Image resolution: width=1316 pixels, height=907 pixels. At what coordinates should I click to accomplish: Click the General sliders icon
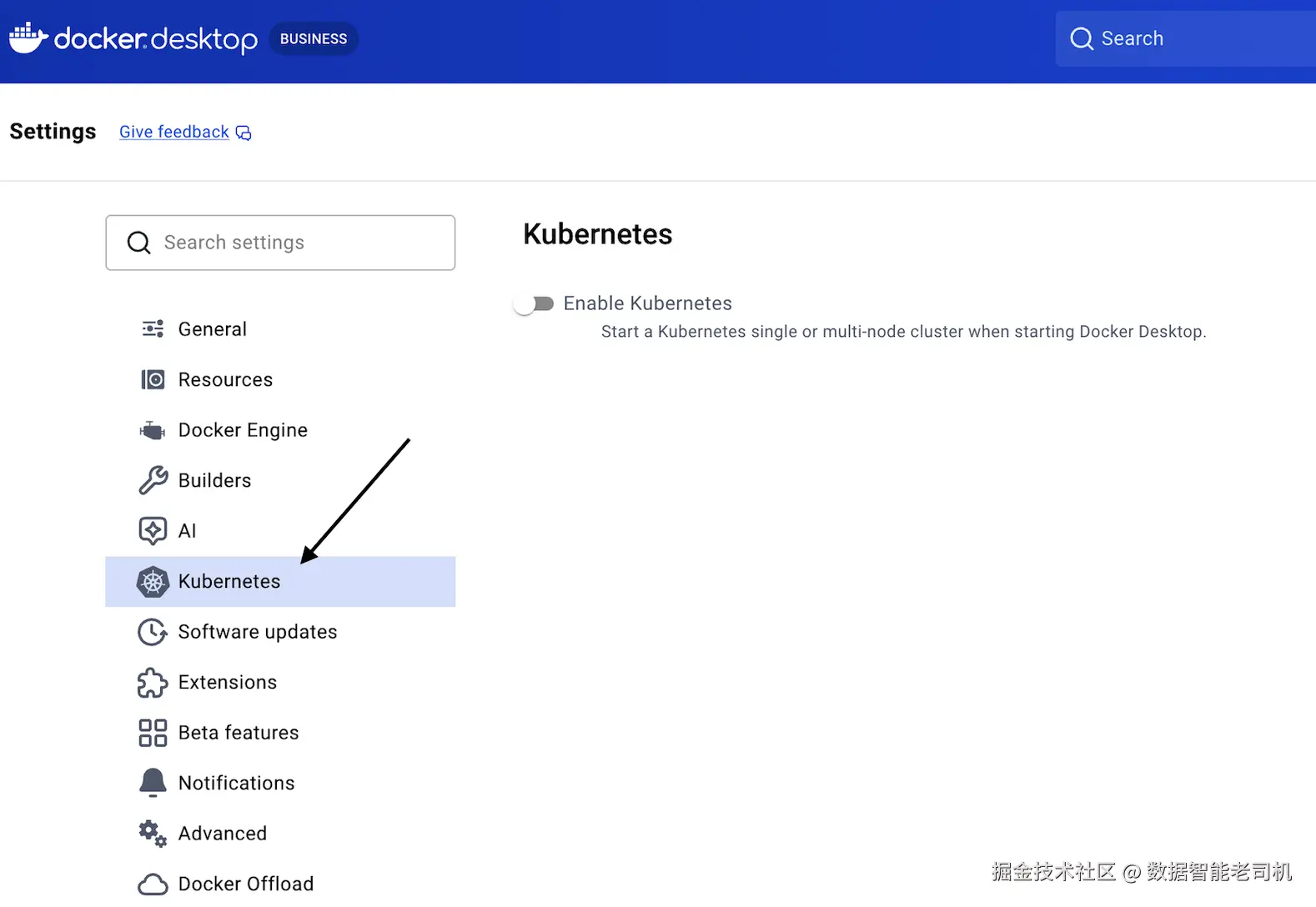coord(153,328)
